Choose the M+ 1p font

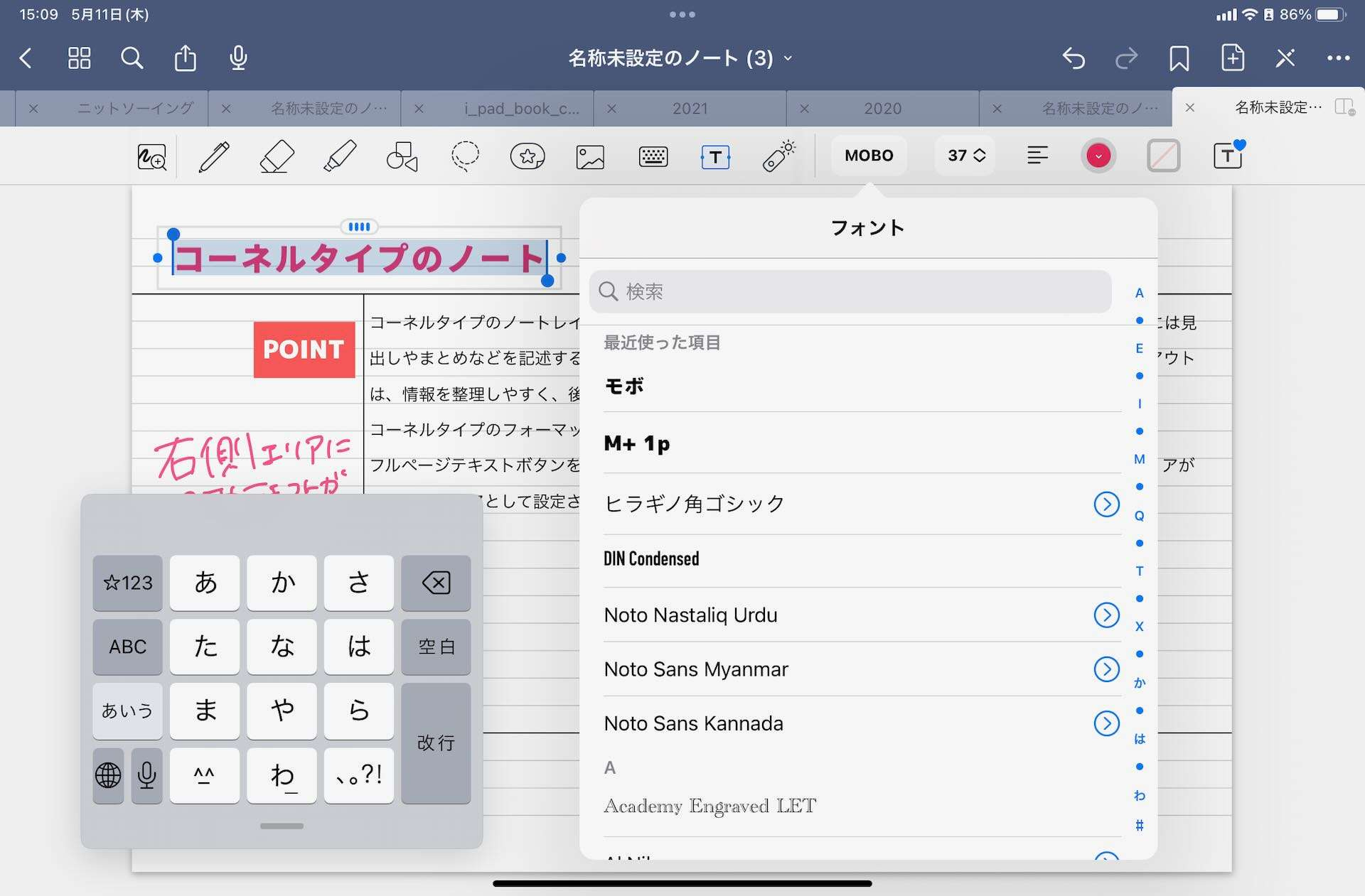637,444
